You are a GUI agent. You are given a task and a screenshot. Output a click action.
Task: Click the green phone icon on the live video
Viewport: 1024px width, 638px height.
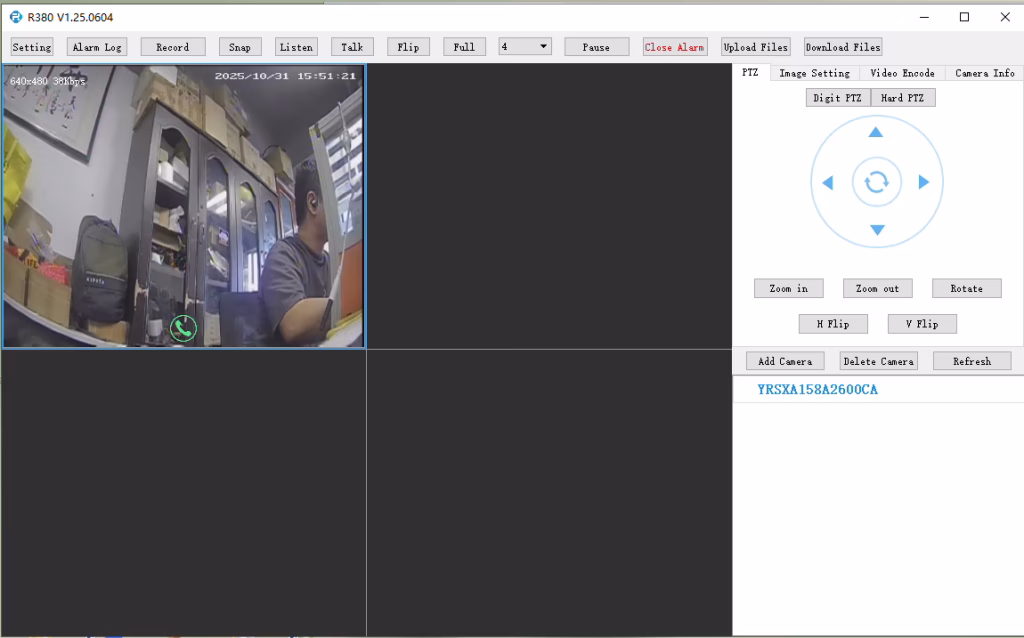pos(183,327)
